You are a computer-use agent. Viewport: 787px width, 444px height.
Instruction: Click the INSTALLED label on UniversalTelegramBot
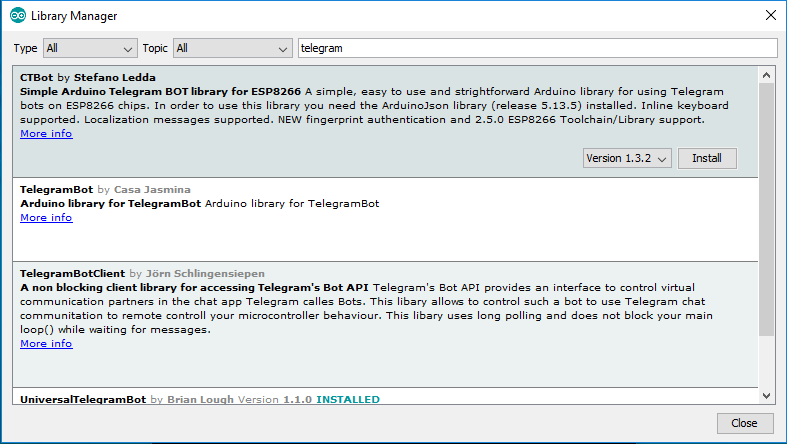tap(348, 399)
